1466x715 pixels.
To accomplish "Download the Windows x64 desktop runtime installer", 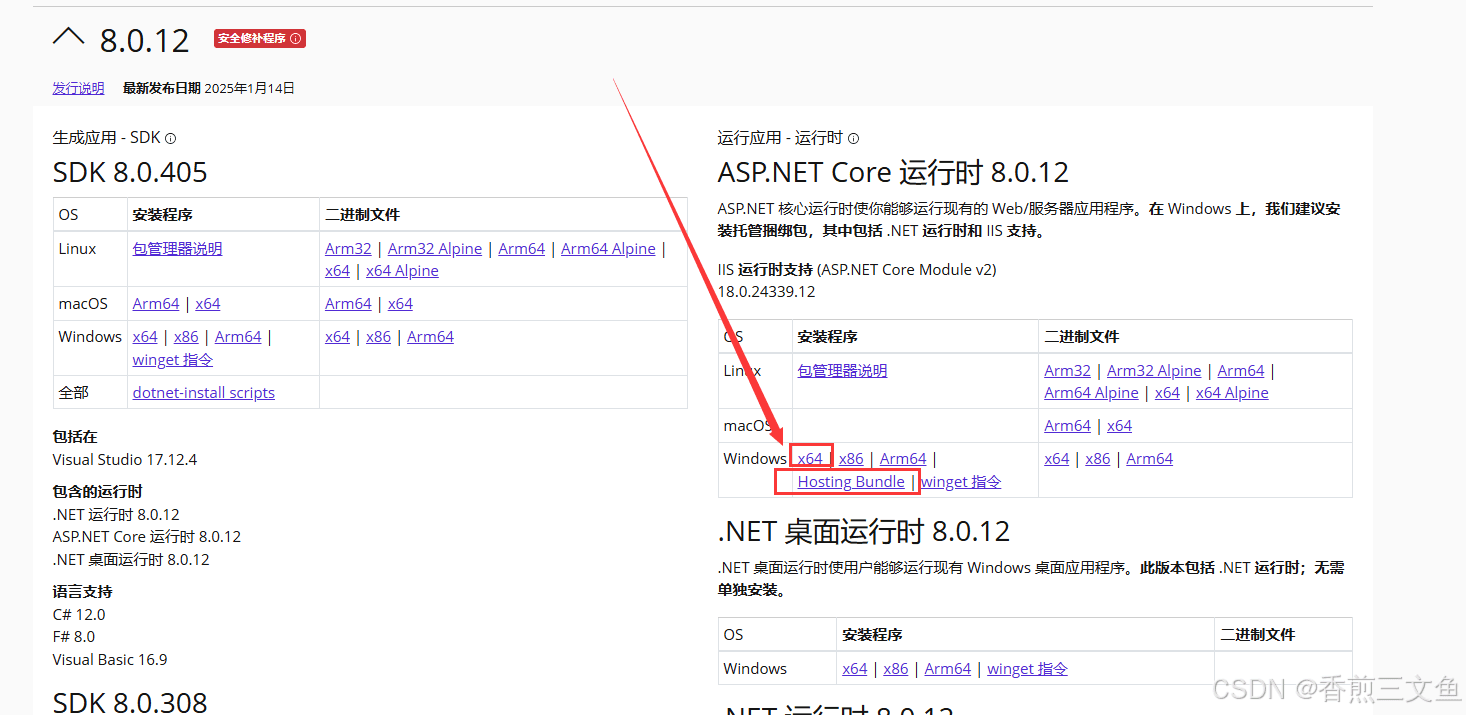I will coord(855,668).
